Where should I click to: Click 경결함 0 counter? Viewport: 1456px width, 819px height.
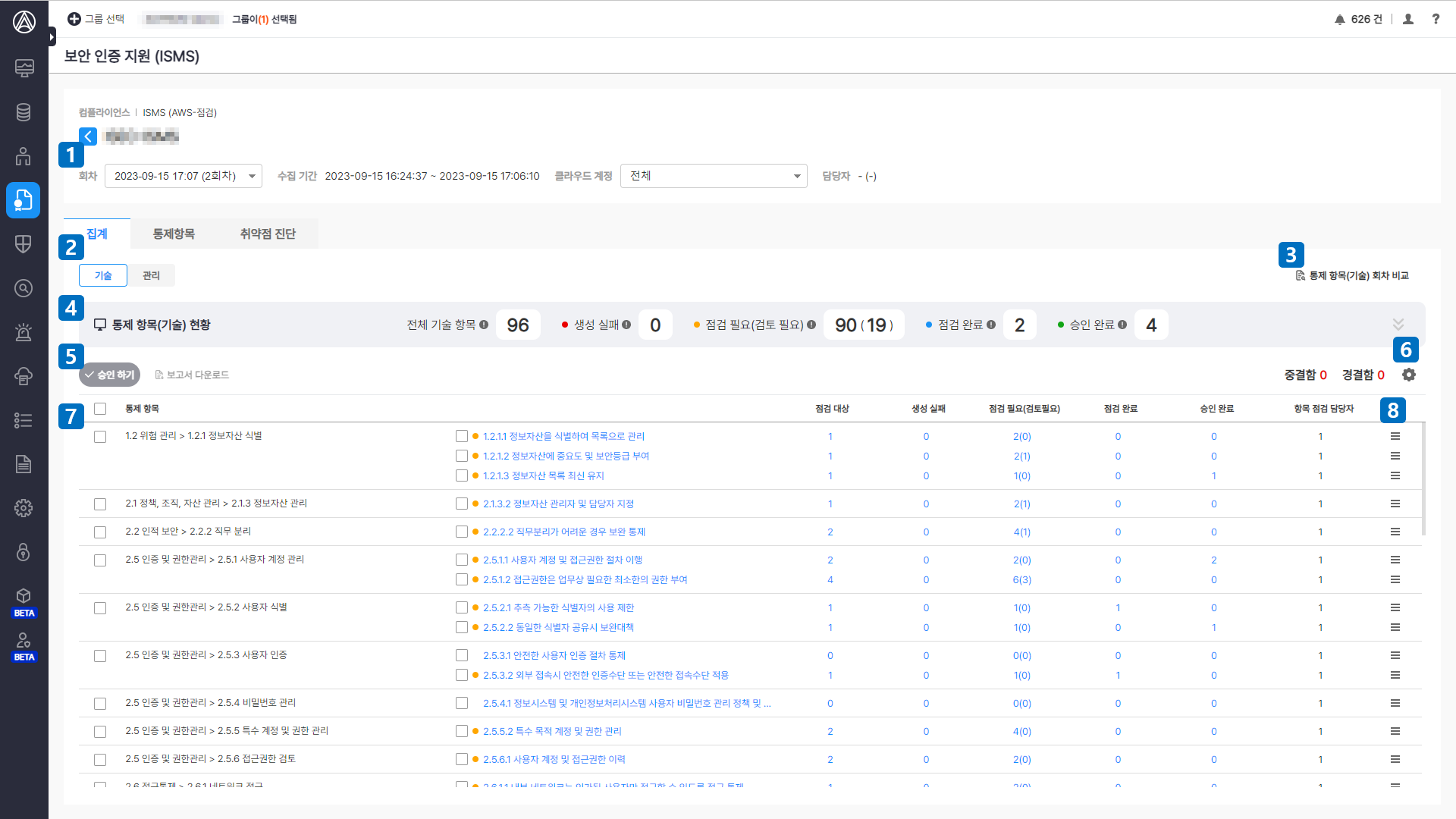click(1363, 375)
